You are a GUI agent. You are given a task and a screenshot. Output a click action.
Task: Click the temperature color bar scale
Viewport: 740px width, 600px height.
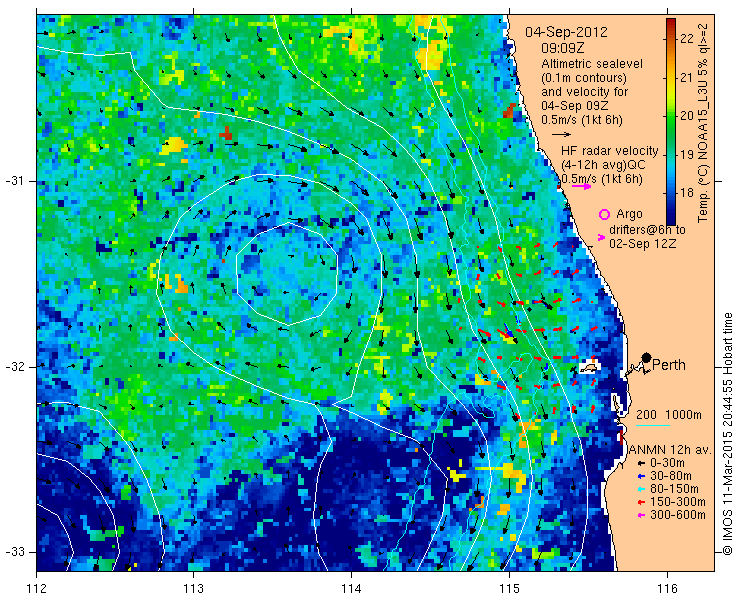[x=671, y=121]
